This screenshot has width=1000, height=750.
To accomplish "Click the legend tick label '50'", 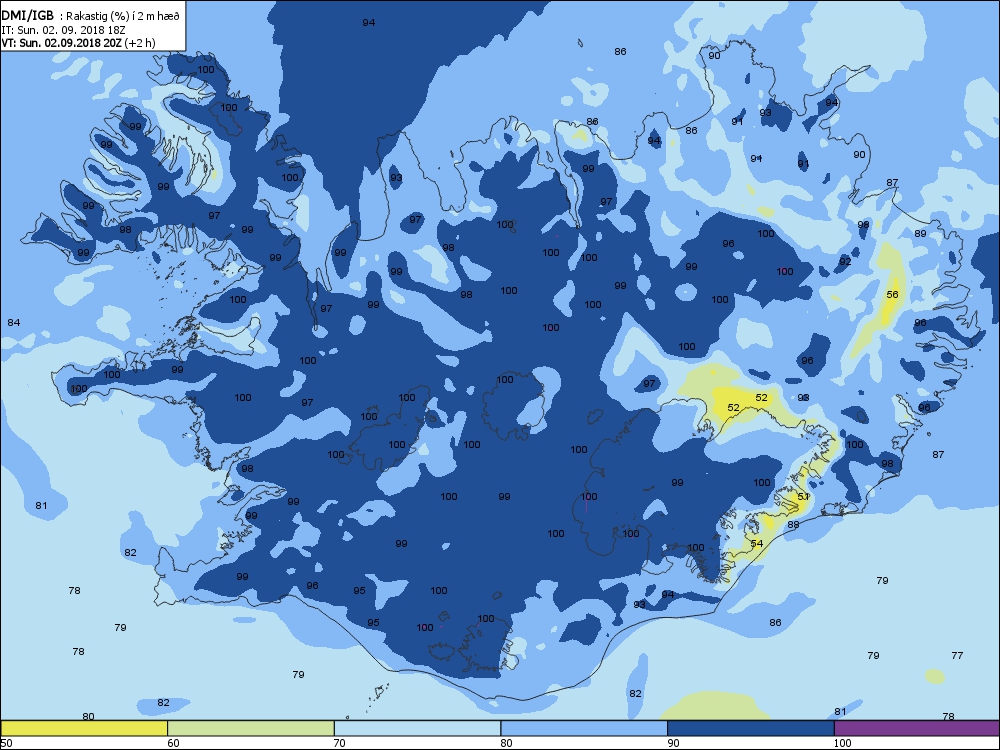I will pyautogui.click(x=6, y=742).
